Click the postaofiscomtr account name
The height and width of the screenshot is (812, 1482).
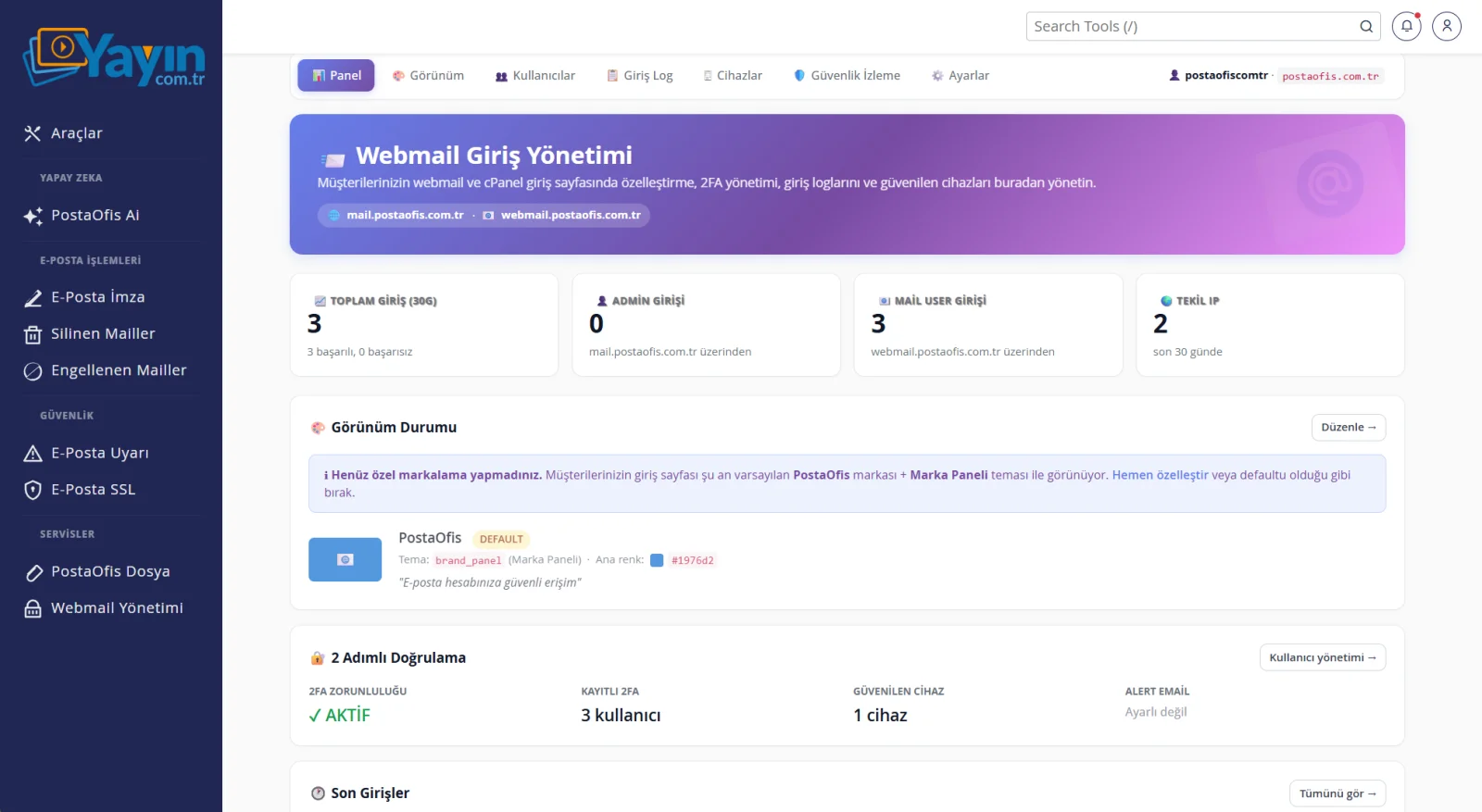(x=1226, y=76)
